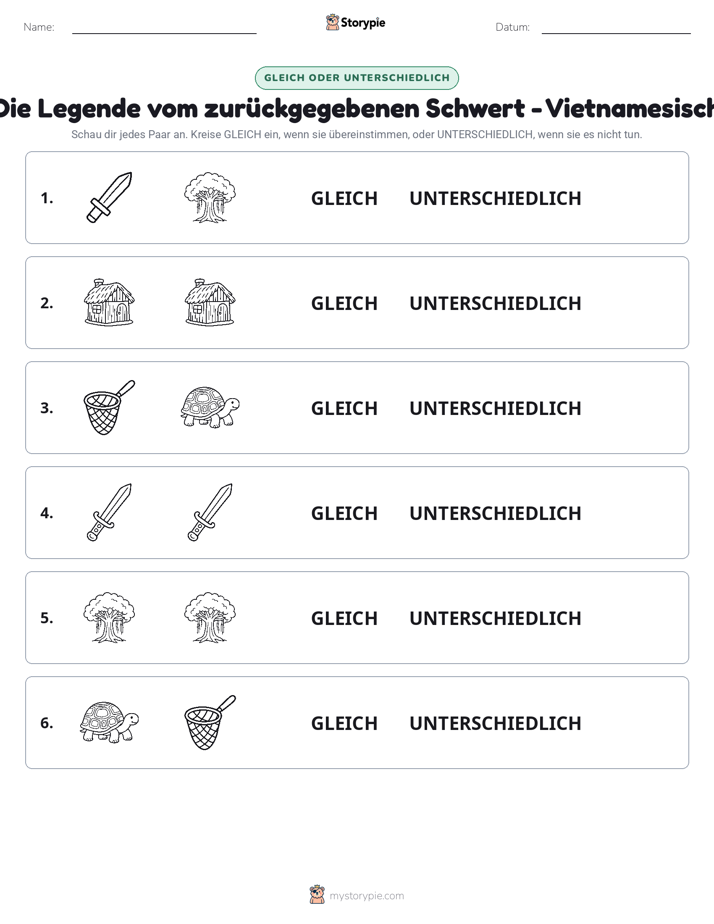Screen dimensions: 714x924
Task: Choose UNTERSCHIEDLICH for row 1
Action: (x=495, y=199)
